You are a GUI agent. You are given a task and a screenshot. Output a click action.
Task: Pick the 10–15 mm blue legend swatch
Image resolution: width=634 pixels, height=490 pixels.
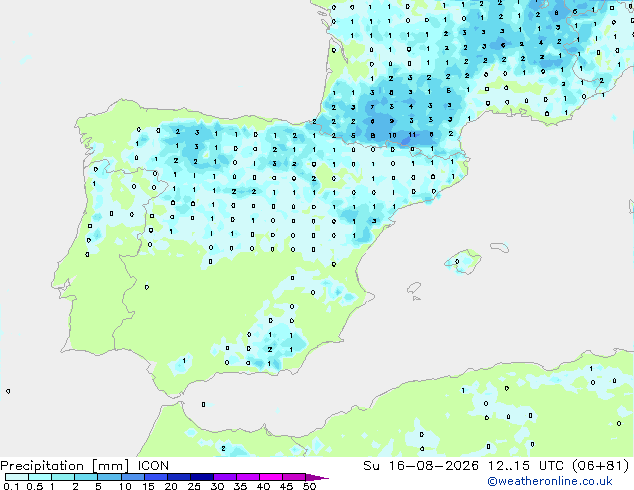click(x=132, y=477)
